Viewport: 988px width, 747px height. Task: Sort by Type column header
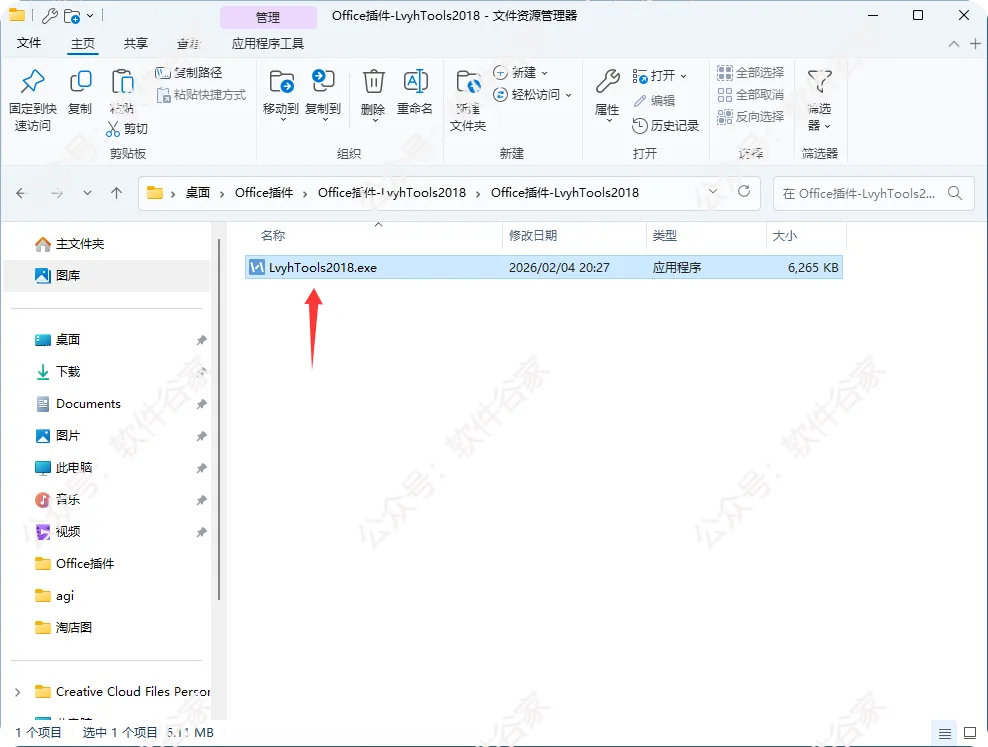(665, 236)
